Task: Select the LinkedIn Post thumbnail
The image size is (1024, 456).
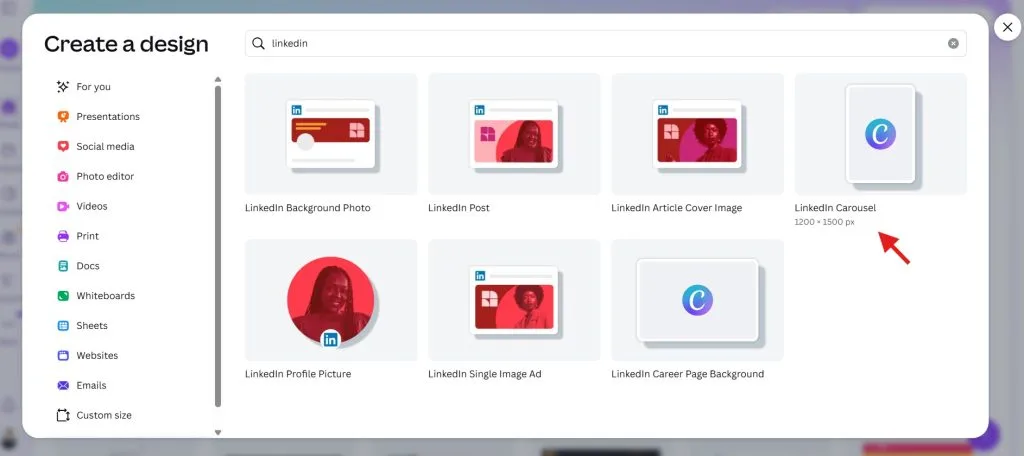Action: tap(514, 134)
